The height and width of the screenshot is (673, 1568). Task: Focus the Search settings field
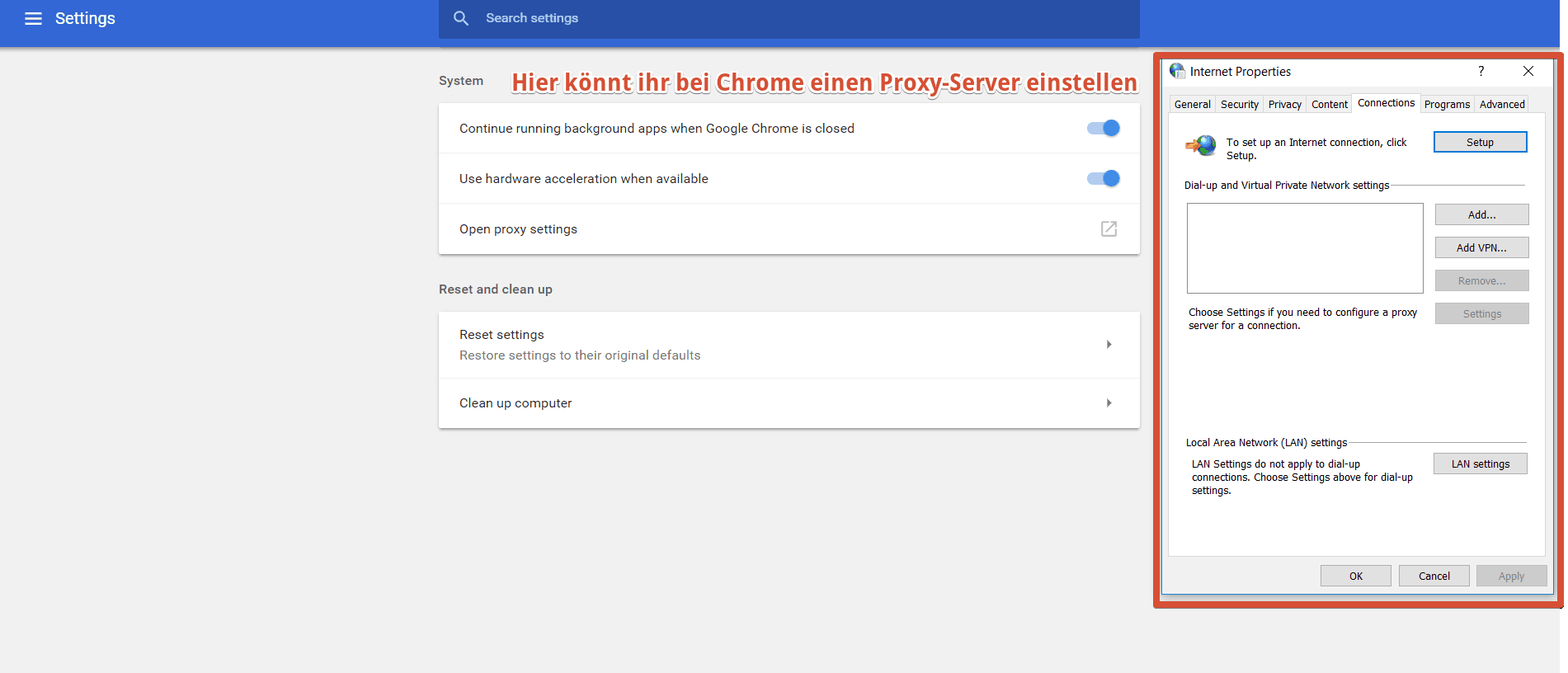click(789, 18)
